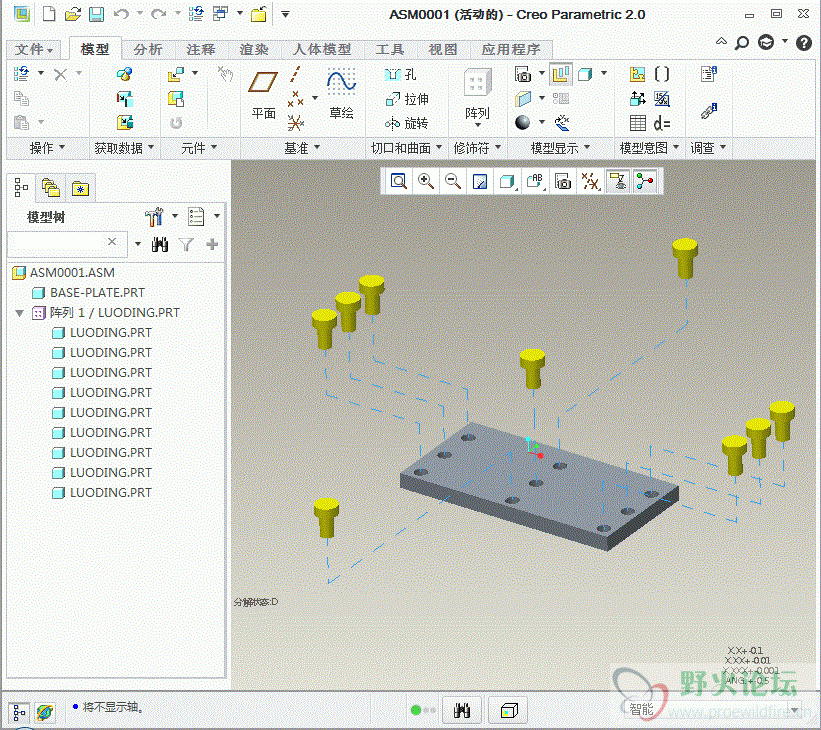Switch to the 注释 ribbon tab
Image resolution: width=821 pixels, height=730 pixels.
[x=201, y=49]
